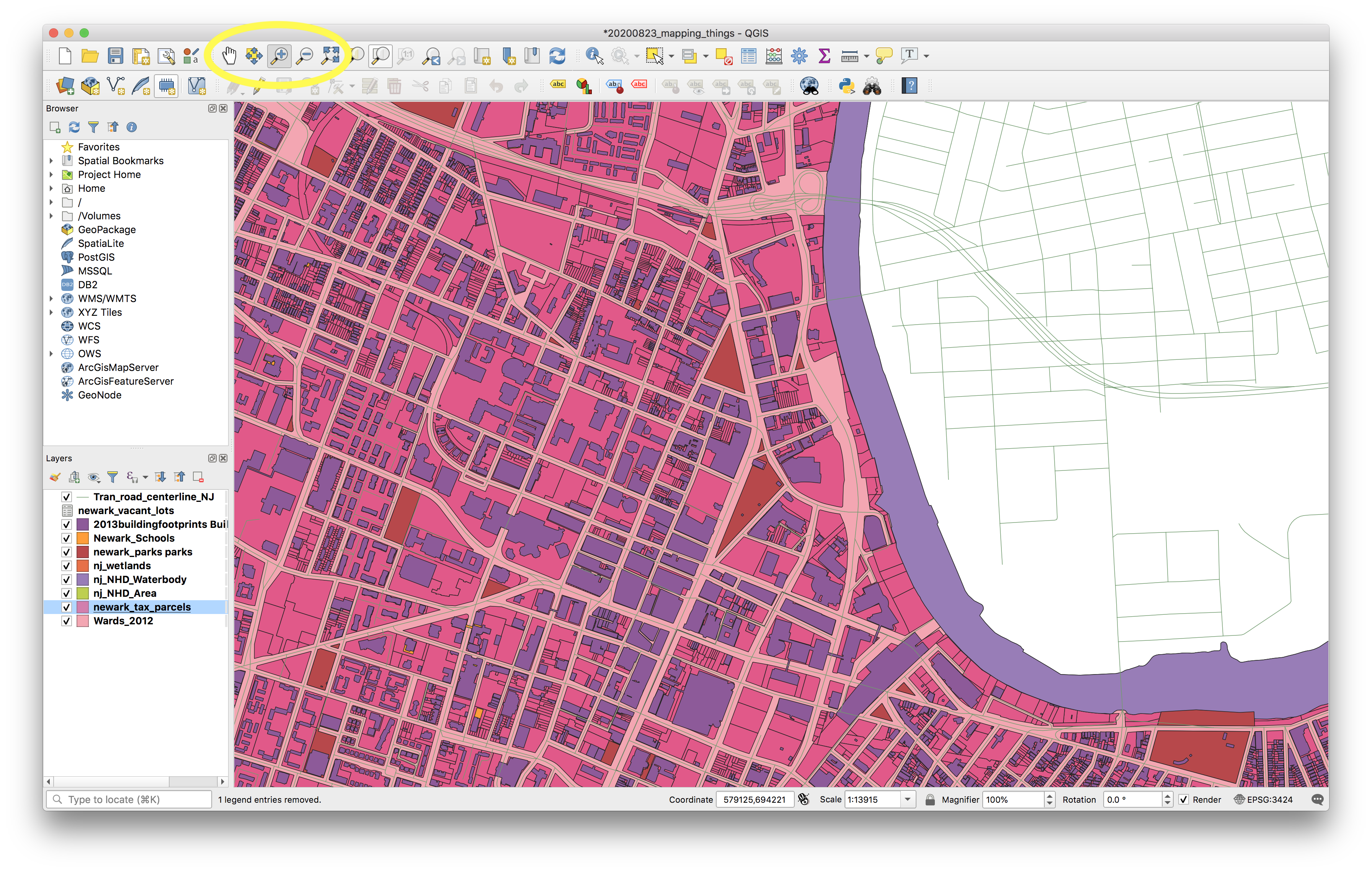Click the Zoom Full extent icon
This screenshot has width=1372, height=872.
[330, 56]
